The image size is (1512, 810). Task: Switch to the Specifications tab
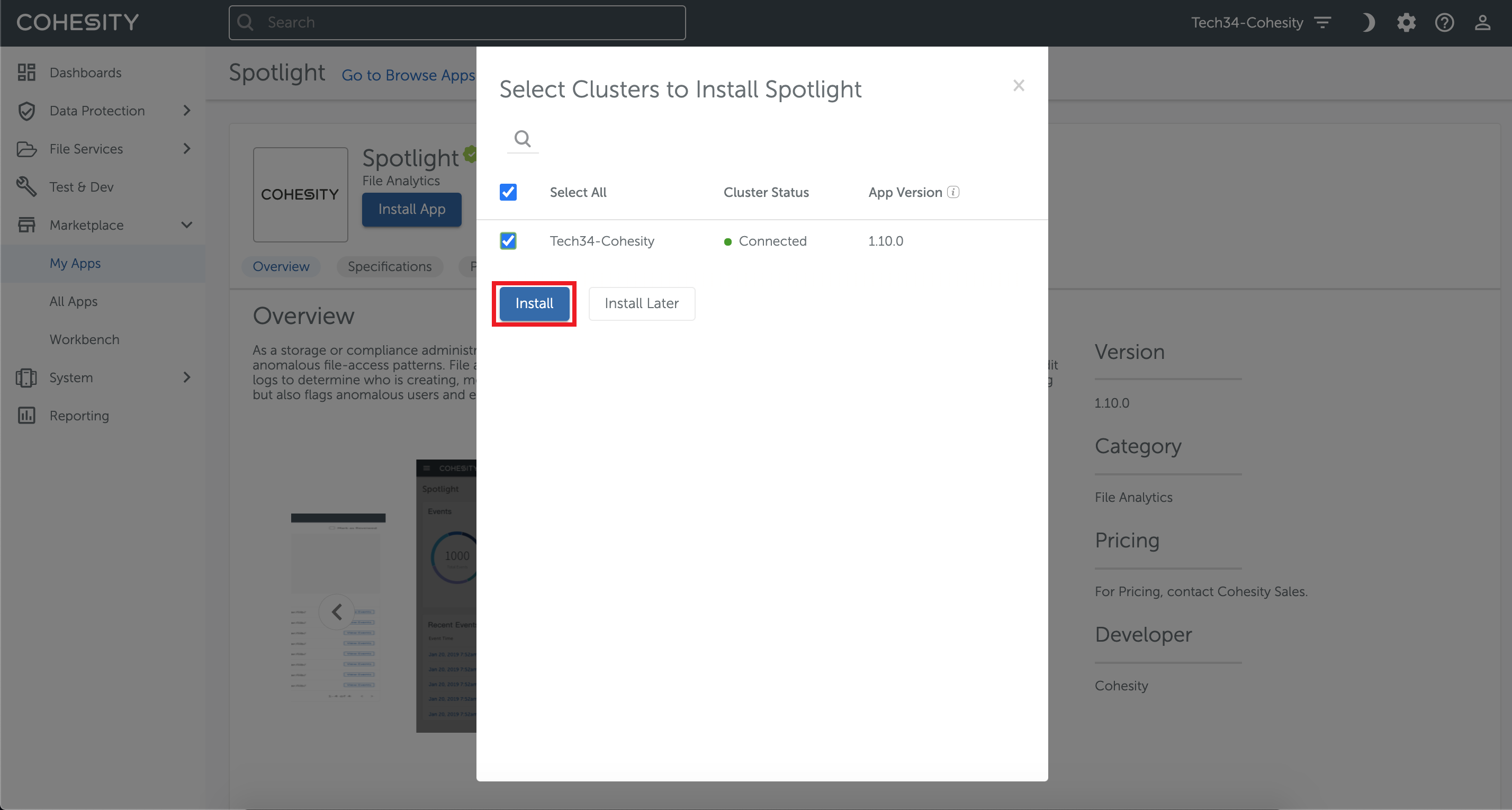point(390,266)
